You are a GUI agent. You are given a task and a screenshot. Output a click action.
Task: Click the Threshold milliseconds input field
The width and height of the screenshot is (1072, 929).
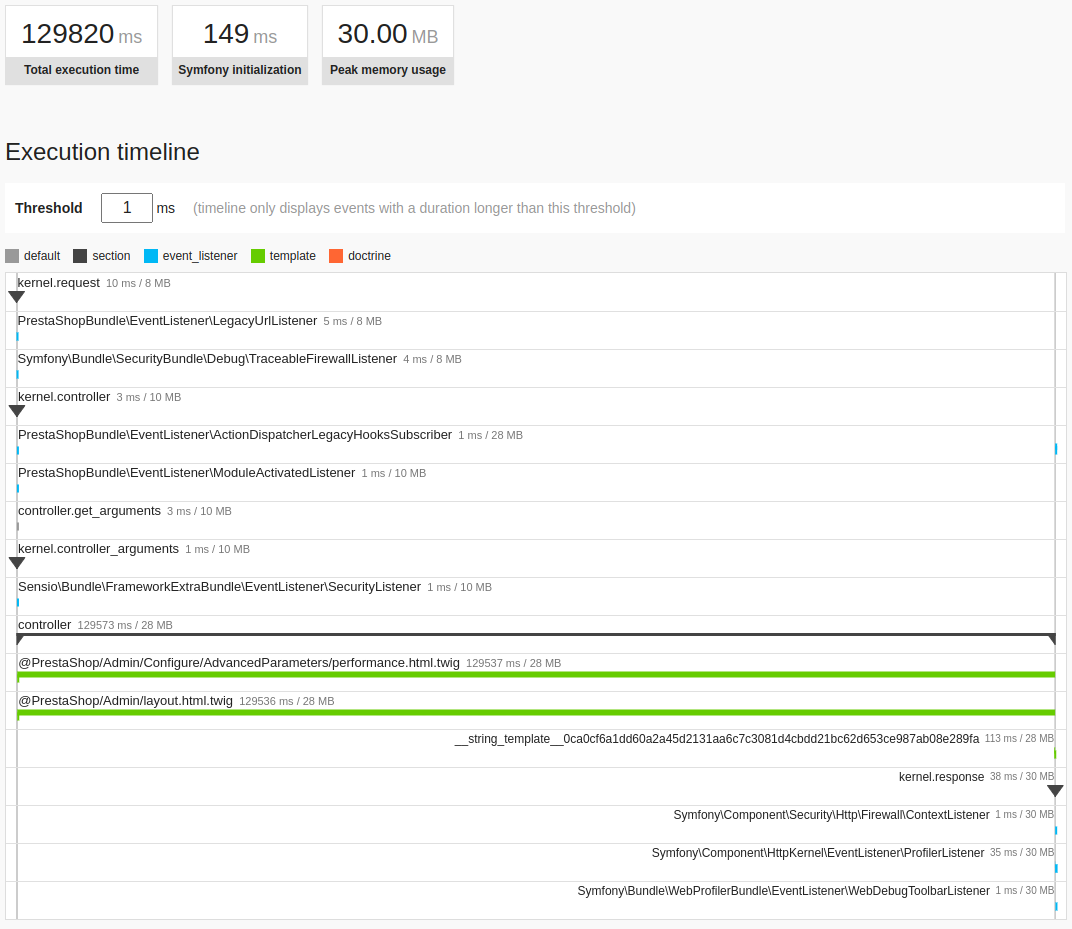tap(126, 208)
